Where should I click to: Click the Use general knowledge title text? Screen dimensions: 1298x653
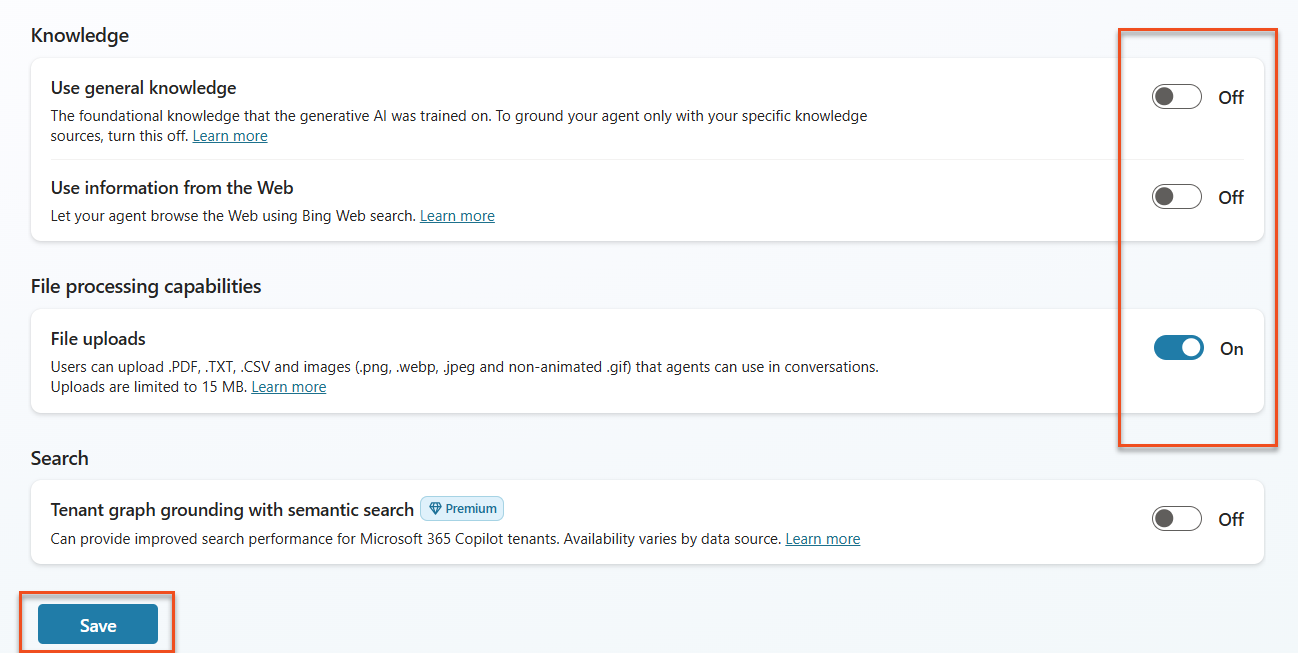pyautogui.click(x=143, y=88)
